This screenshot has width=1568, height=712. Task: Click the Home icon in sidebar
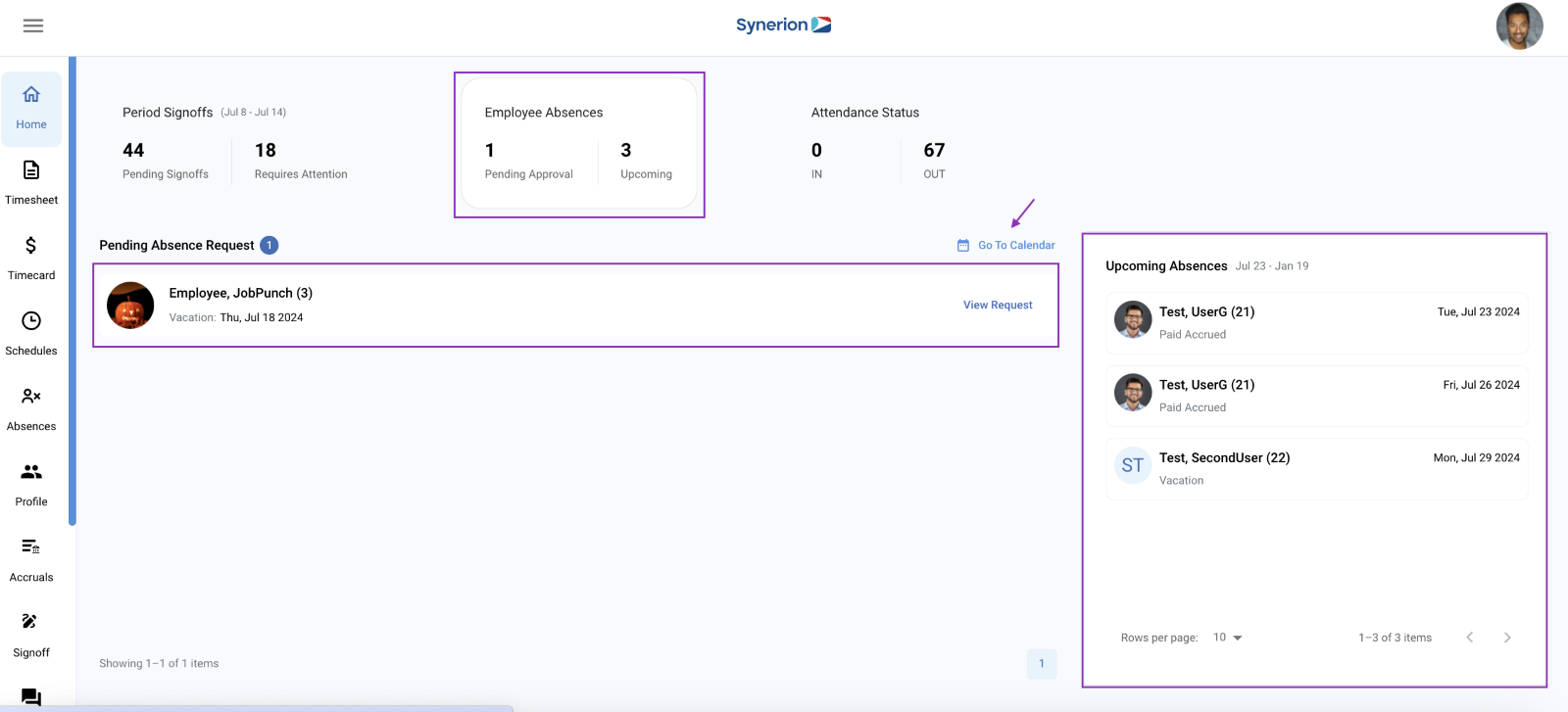31,95
